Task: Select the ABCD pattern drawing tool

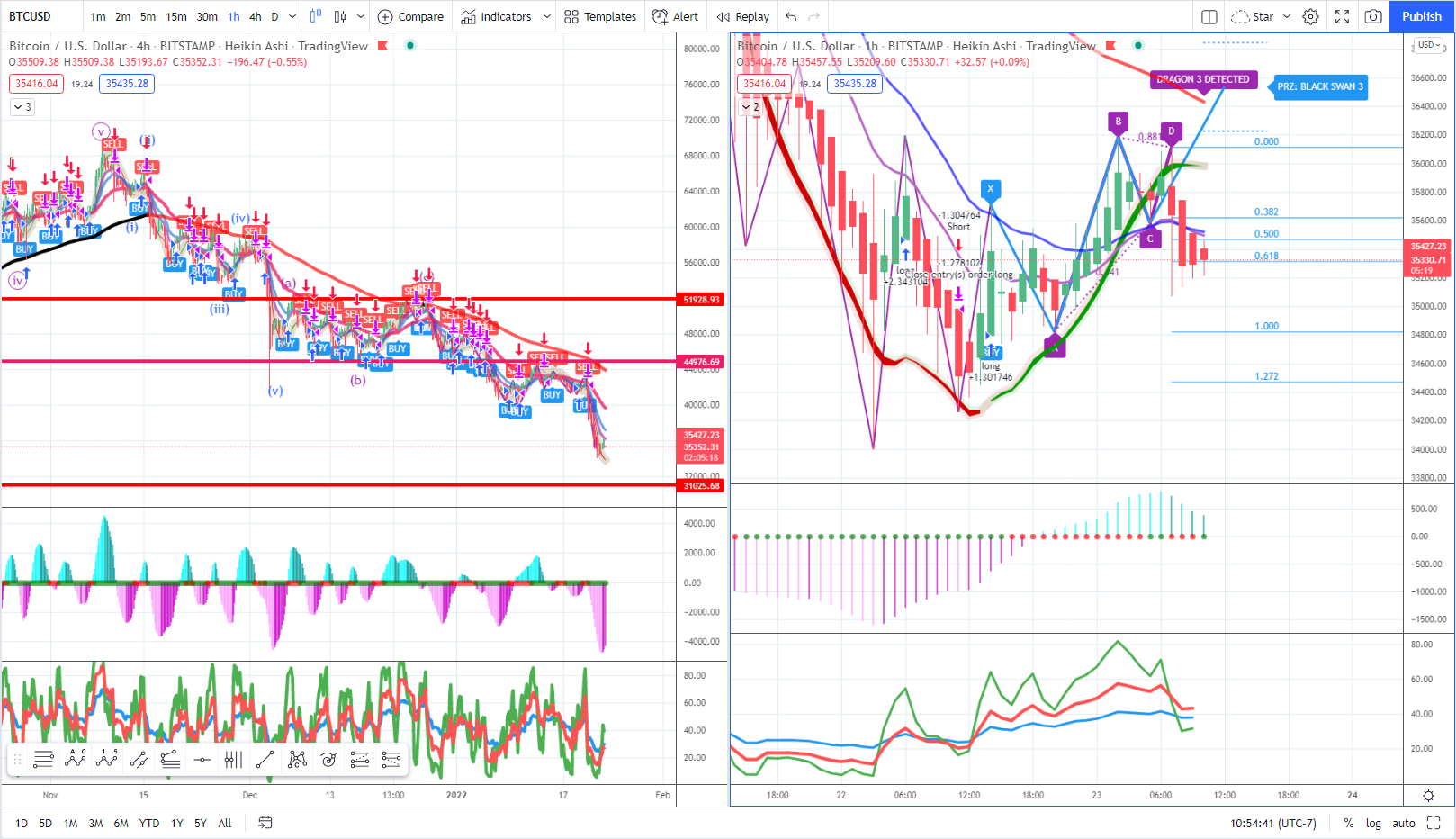Action: [x=76, y=760]
